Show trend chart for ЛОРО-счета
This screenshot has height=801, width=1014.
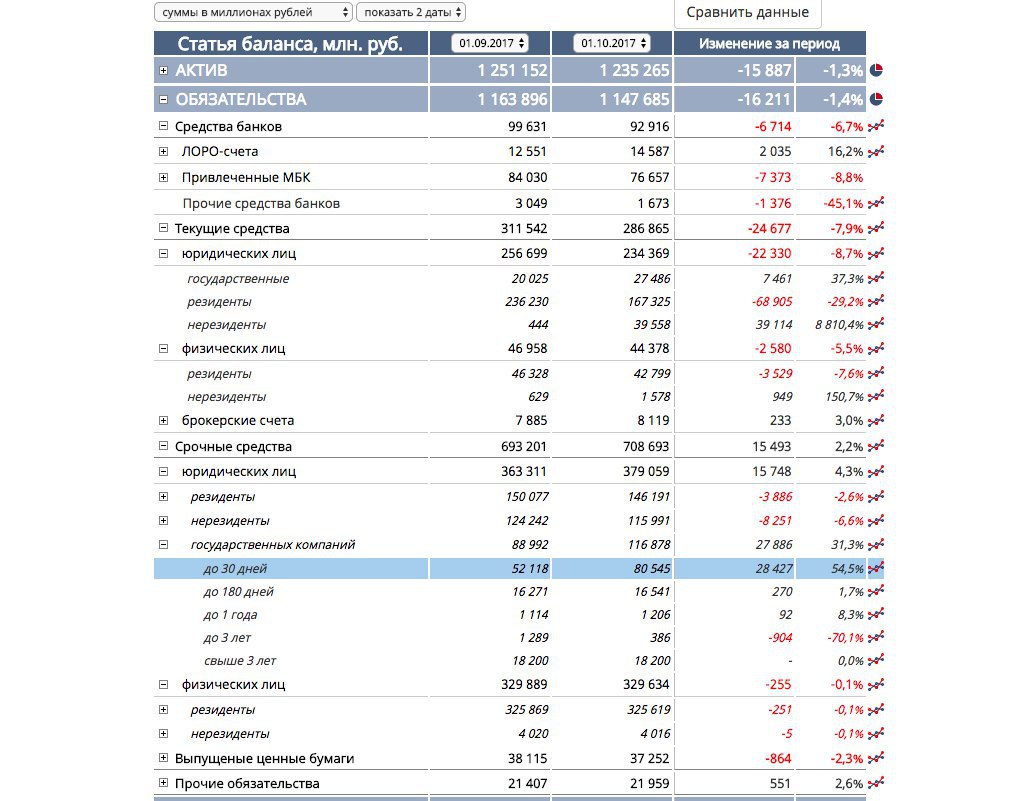tap(876, 151)
